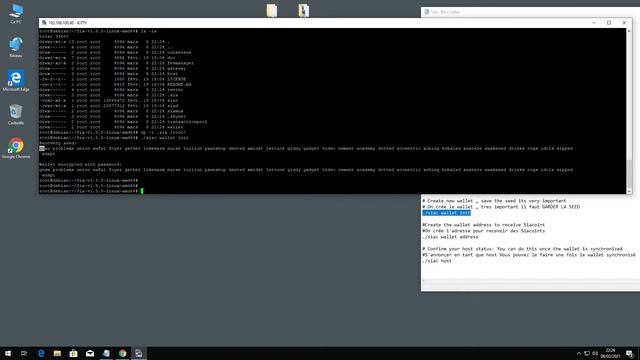Viewport: 640px width, 360px height.
Task: Click the Notepad window title bar icon
Action: click(427, 12)
